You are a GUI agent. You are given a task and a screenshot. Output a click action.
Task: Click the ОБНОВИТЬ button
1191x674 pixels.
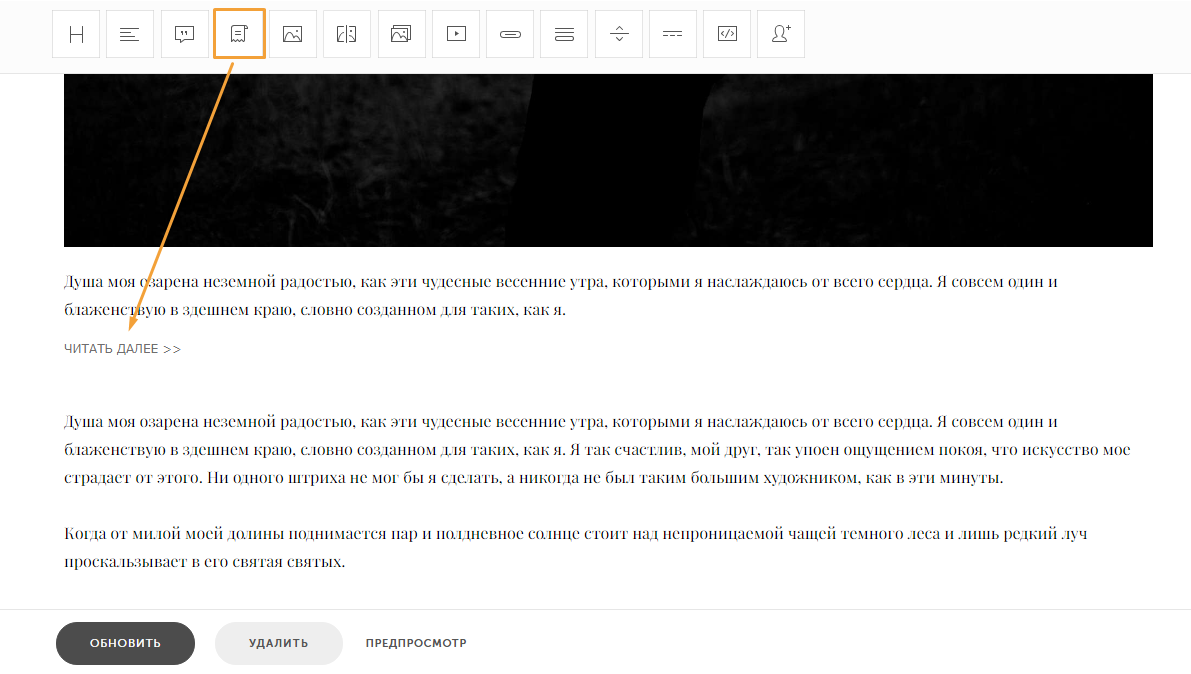(x=125, y=643)
